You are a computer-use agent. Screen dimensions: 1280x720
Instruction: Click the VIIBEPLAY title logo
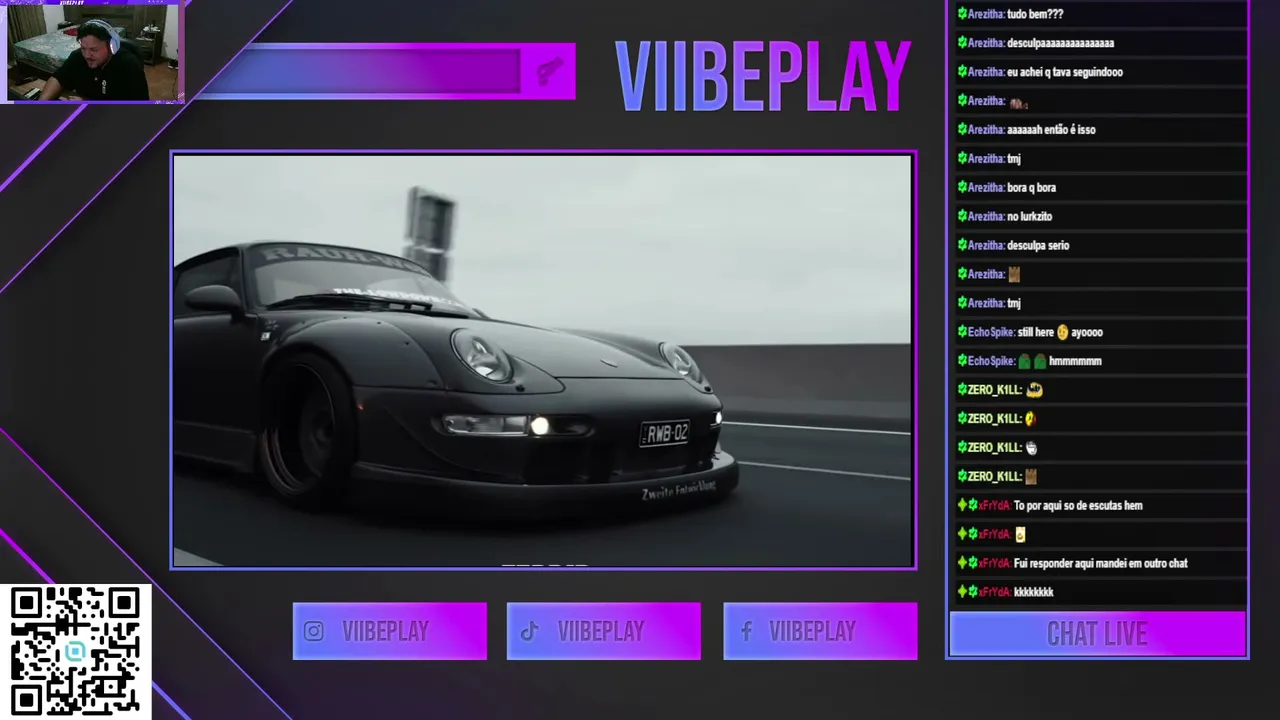[x=762, y=77]
